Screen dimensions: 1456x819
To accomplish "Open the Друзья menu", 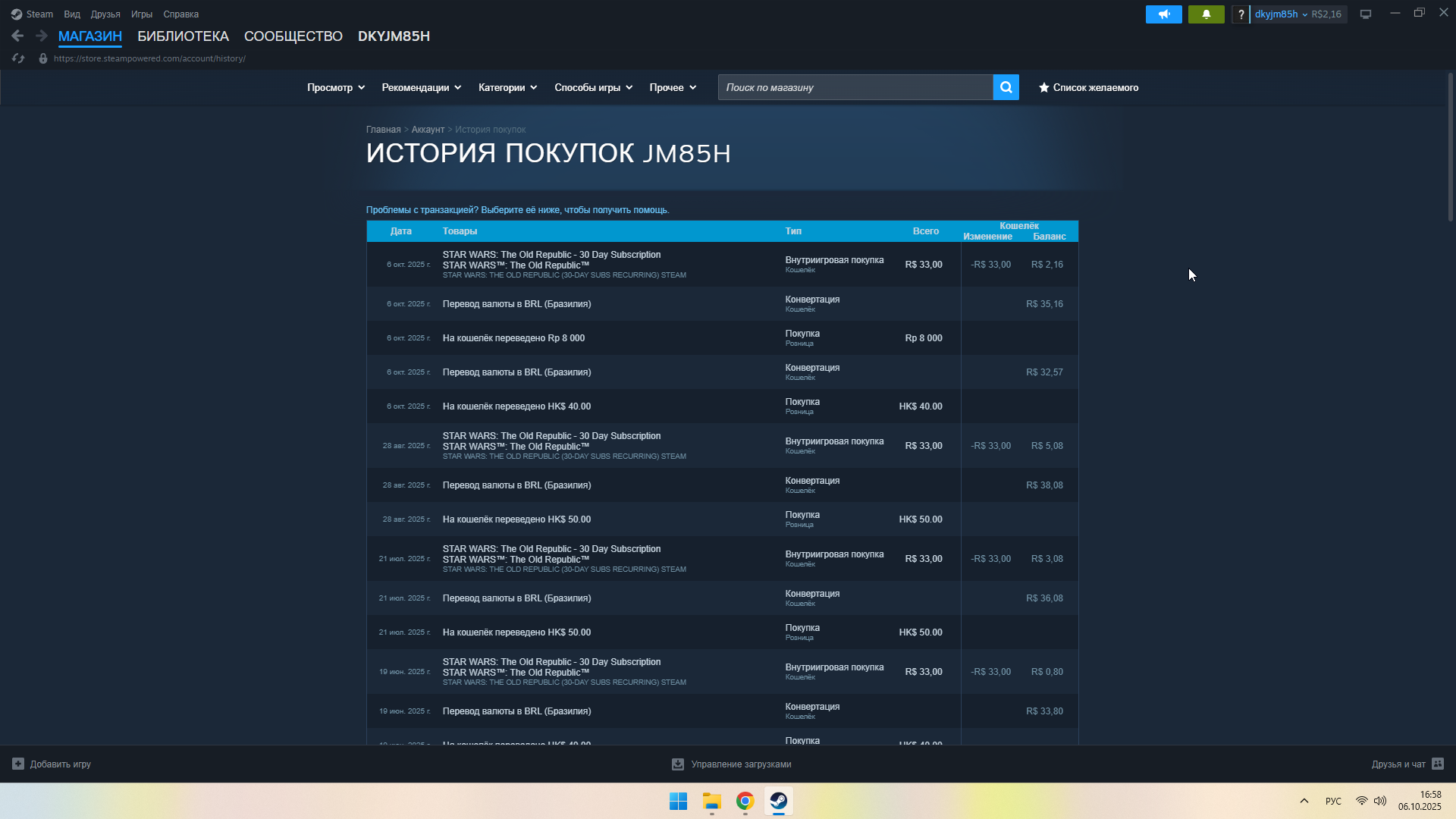I will point(105,14).
